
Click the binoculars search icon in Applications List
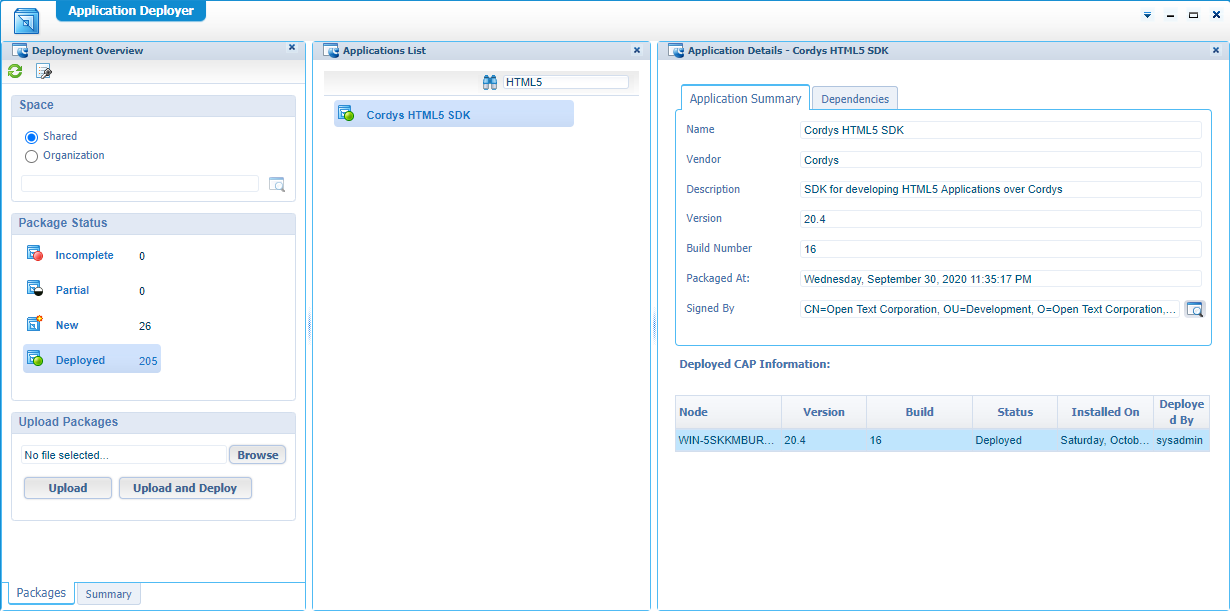[489, 82]
